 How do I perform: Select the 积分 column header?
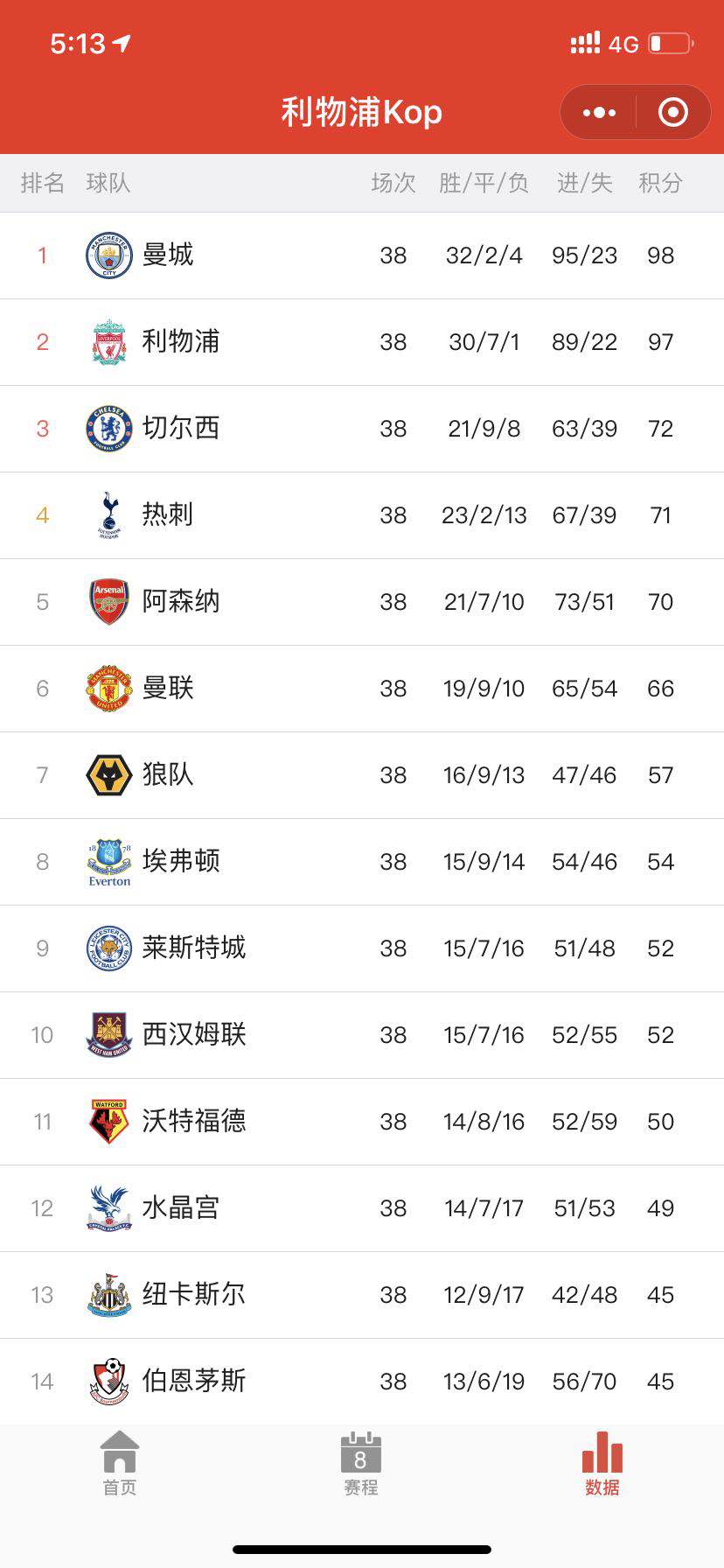[x=660, y=183]
